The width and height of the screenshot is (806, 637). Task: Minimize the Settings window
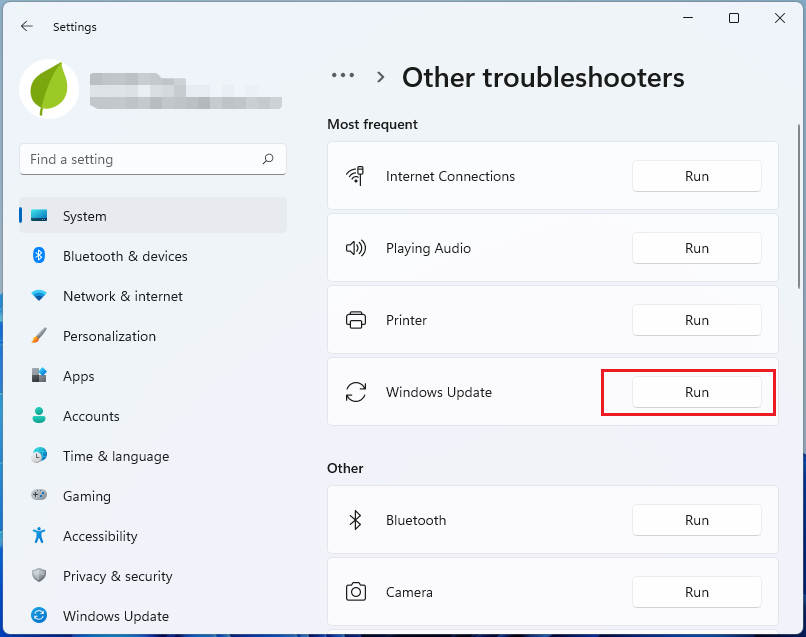click(x=688, y=18)
